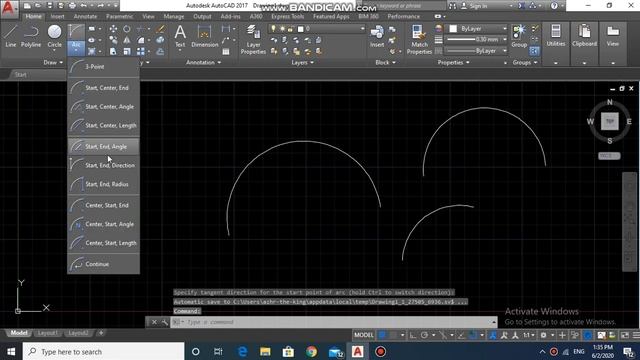Image resolution: width=640 pixels, height=360 pixels.
Task: Toggle Object Snap in status bar
Action: (x=473, y=335)
